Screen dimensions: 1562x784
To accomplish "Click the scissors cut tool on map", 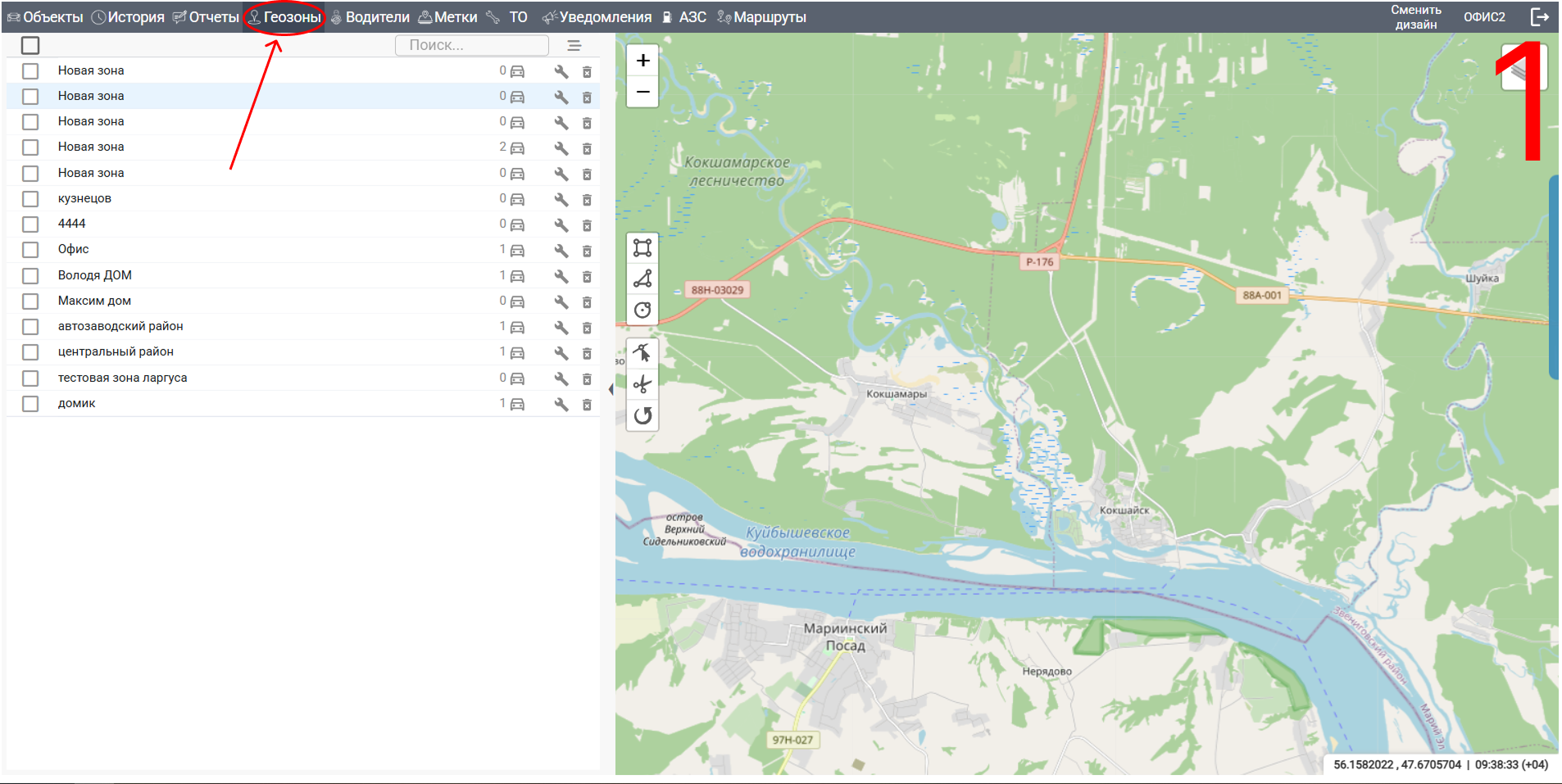I will click(643, 384).
